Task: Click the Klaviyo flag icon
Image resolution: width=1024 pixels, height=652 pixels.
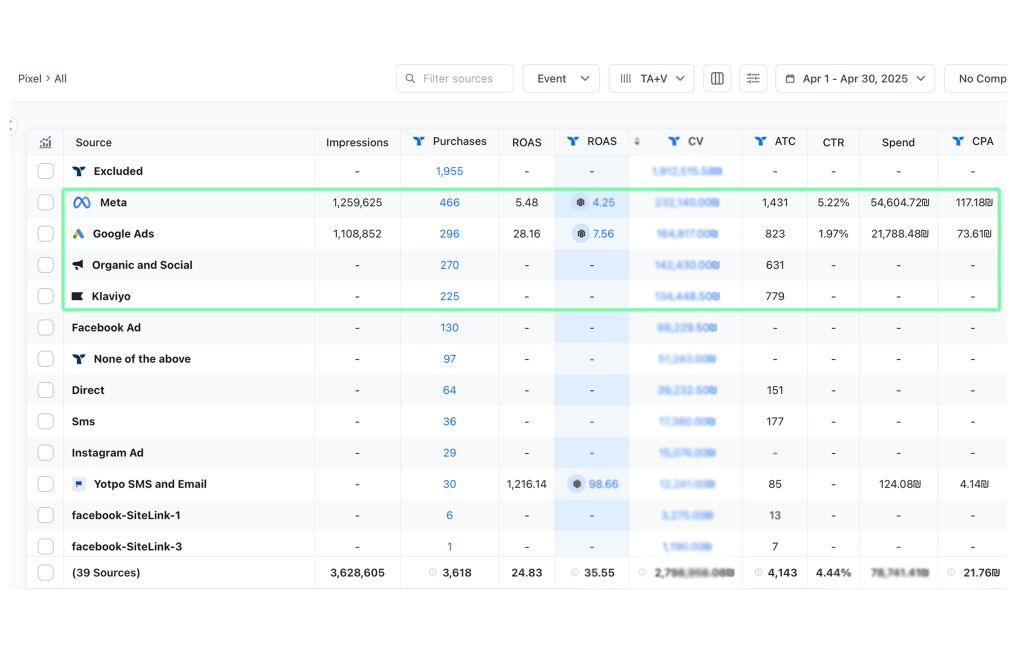Action: (x=77, y=296)
